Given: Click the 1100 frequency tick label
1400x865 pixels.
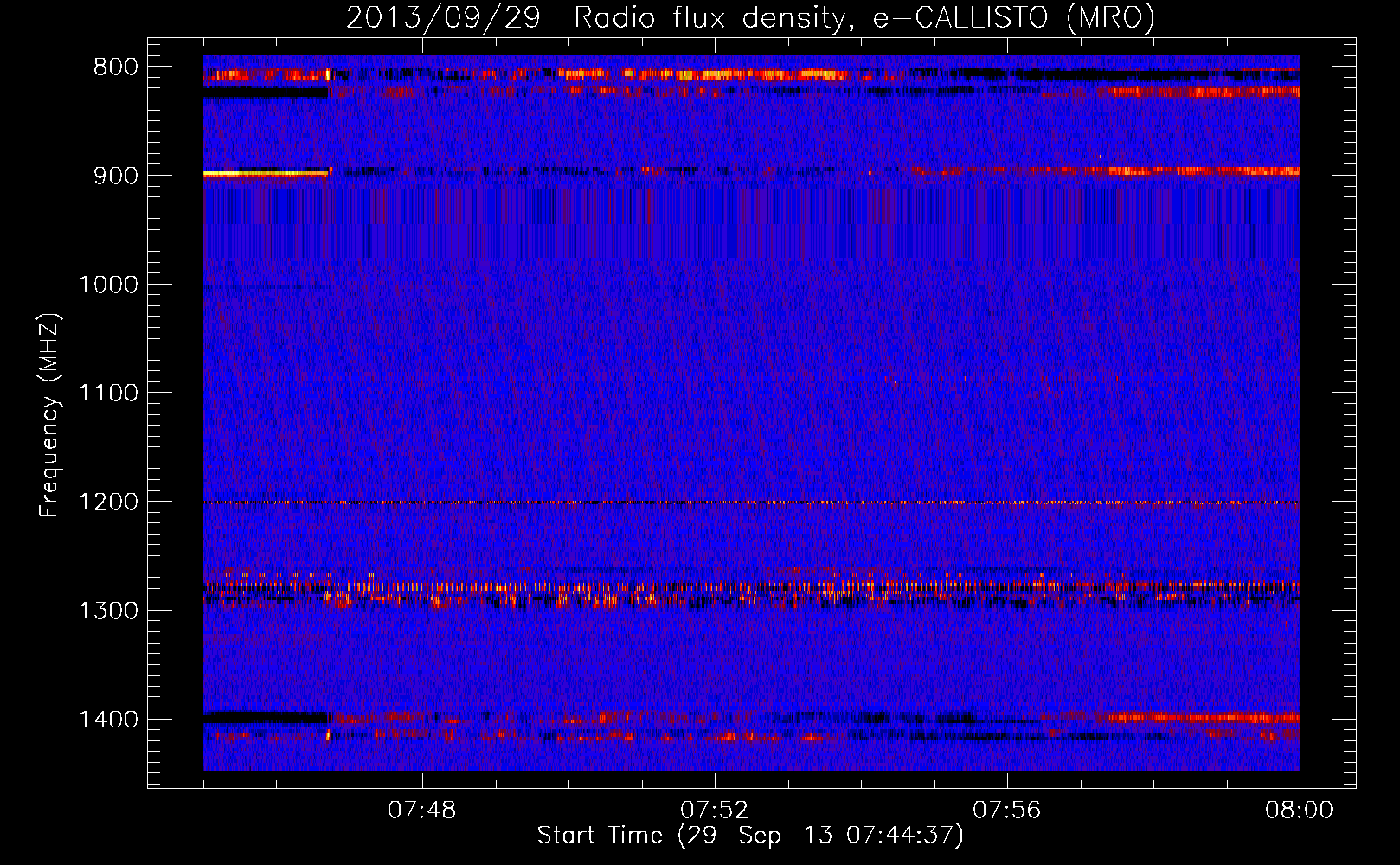Looking at the screenshot, I should coord(108,394).
